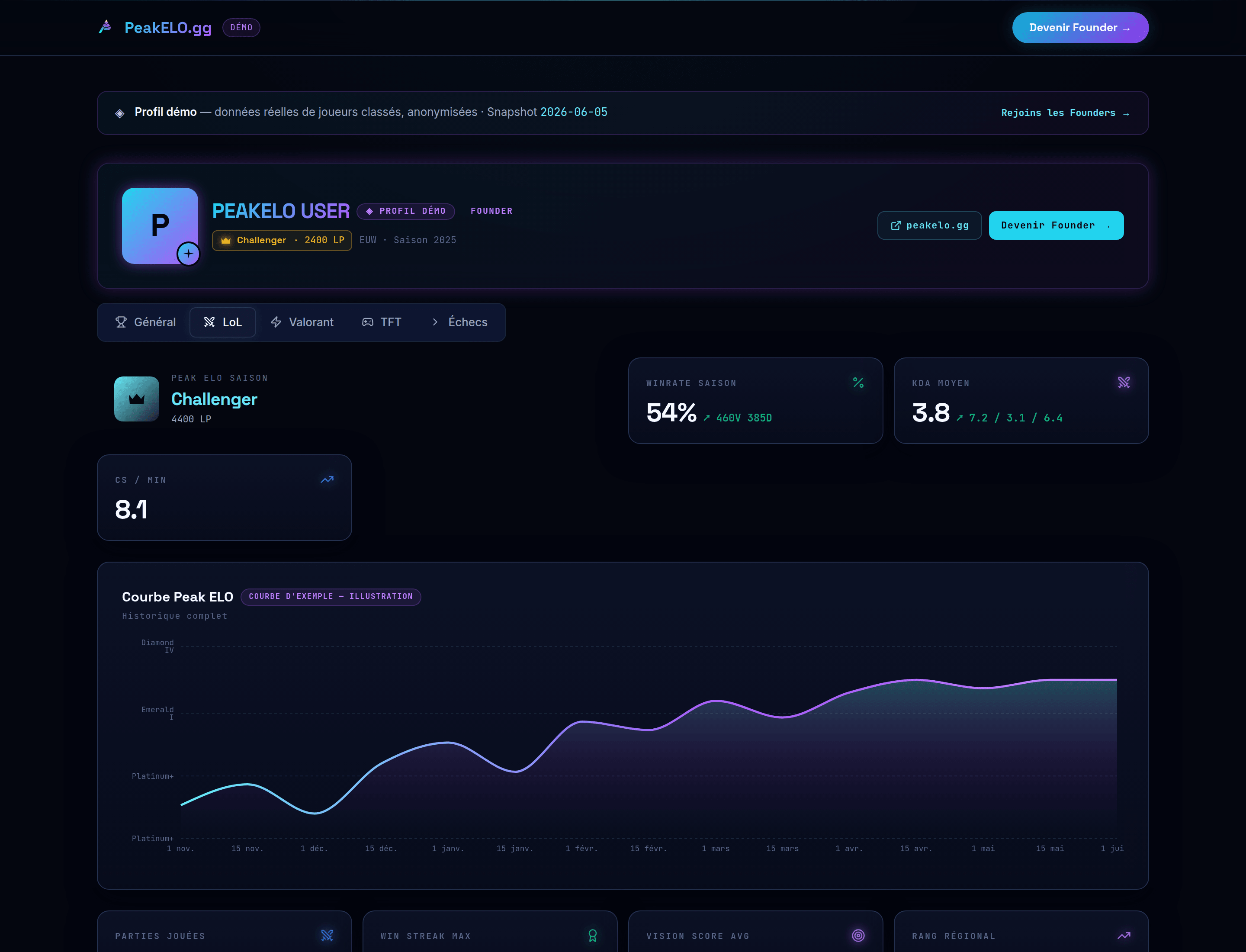The height and width of the screenshot is (952, 1246).
Task: Open the peakelo.gg external link button
Action: coord(929,225)
